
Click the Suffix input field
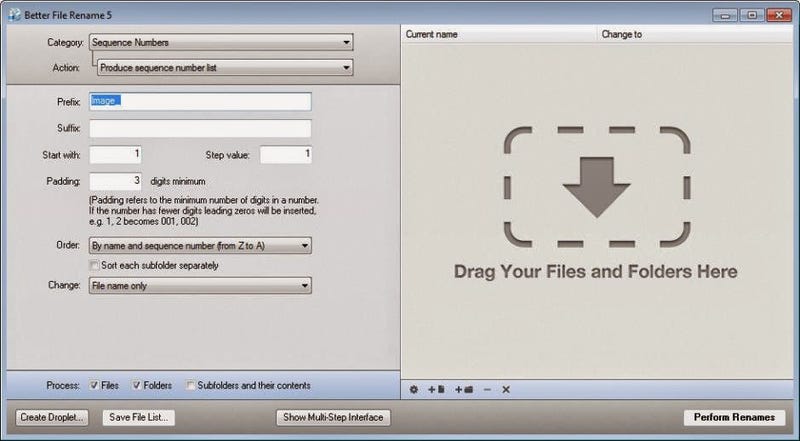[x=200, y=128]
